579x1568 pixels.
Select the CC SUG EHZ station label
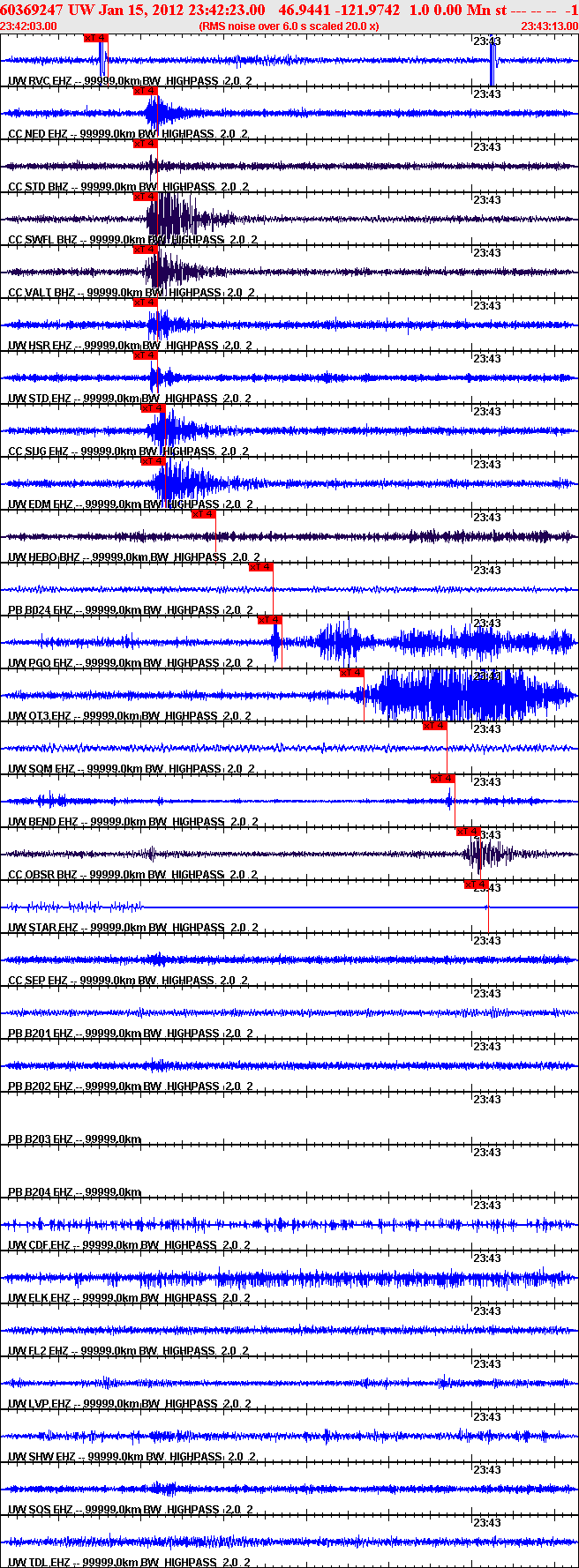129,451
